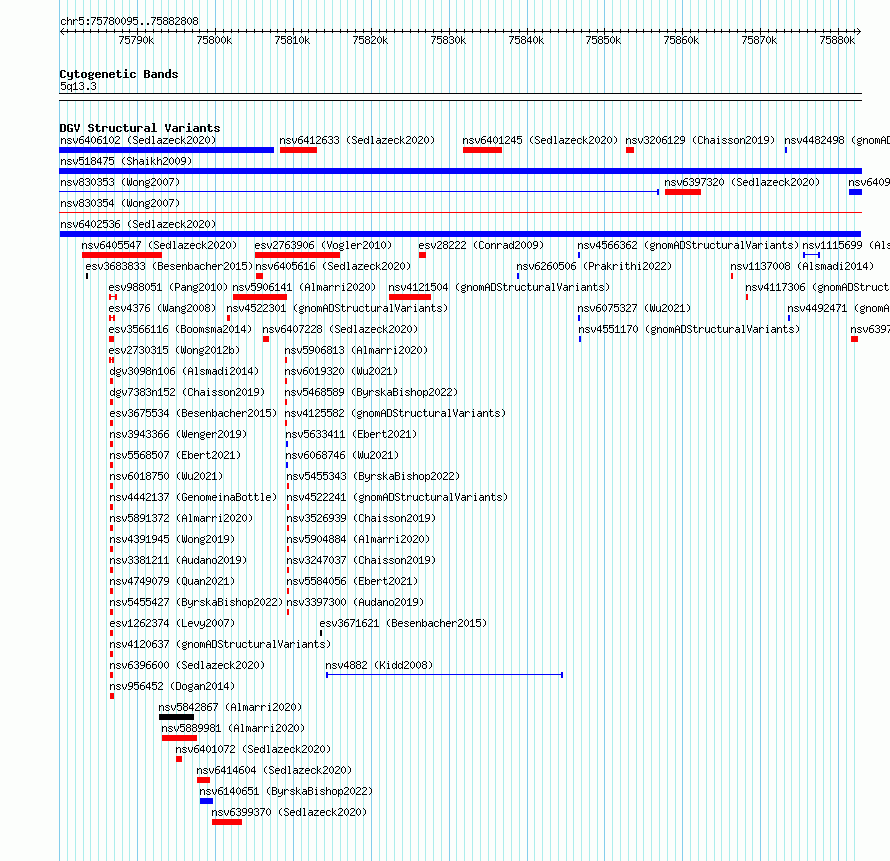This screenshot has width=890, height=861.
Task: Click the red bar under esv2763906
Action: [x=297, y=255]
